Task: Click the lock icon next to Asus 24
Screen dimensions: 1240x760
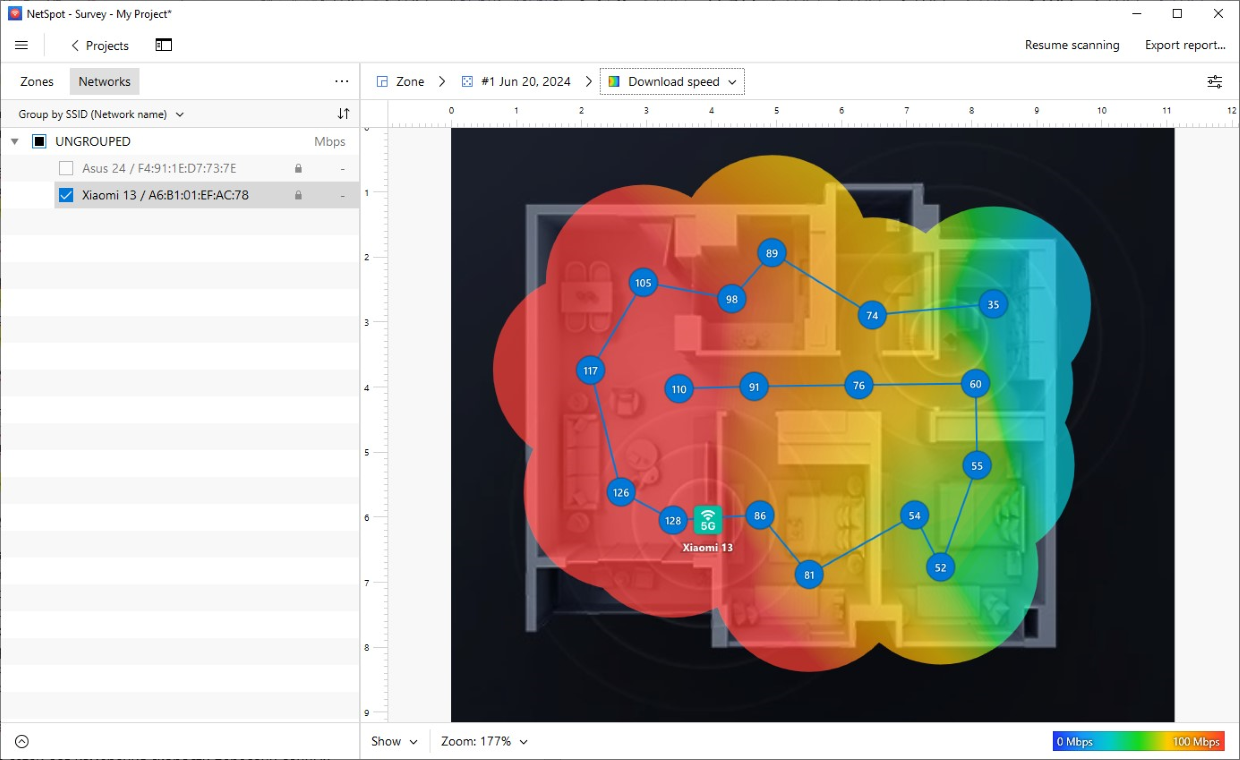Action: point(300,168)
